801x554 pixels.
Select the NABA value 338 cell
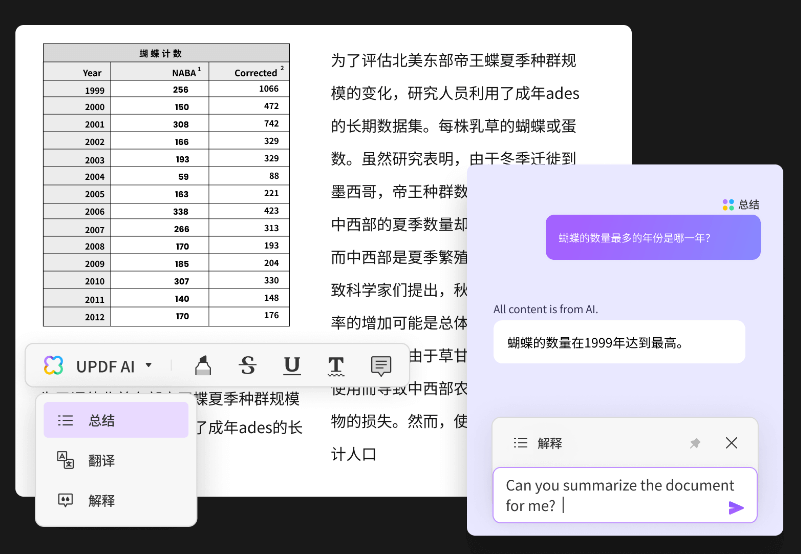click(x=159, y=211)
